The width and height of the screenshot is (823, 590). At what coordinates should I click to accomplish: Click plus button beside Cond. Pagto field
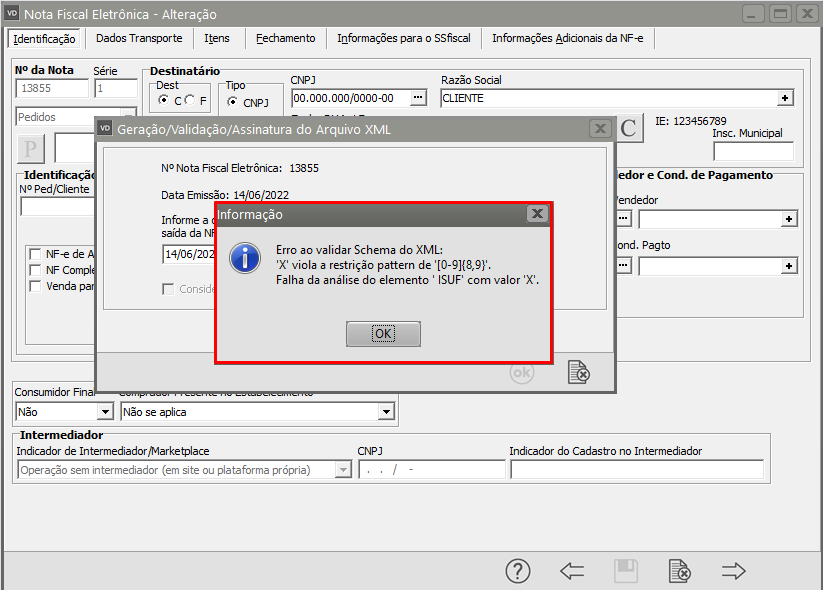click(x=788, y=266)
